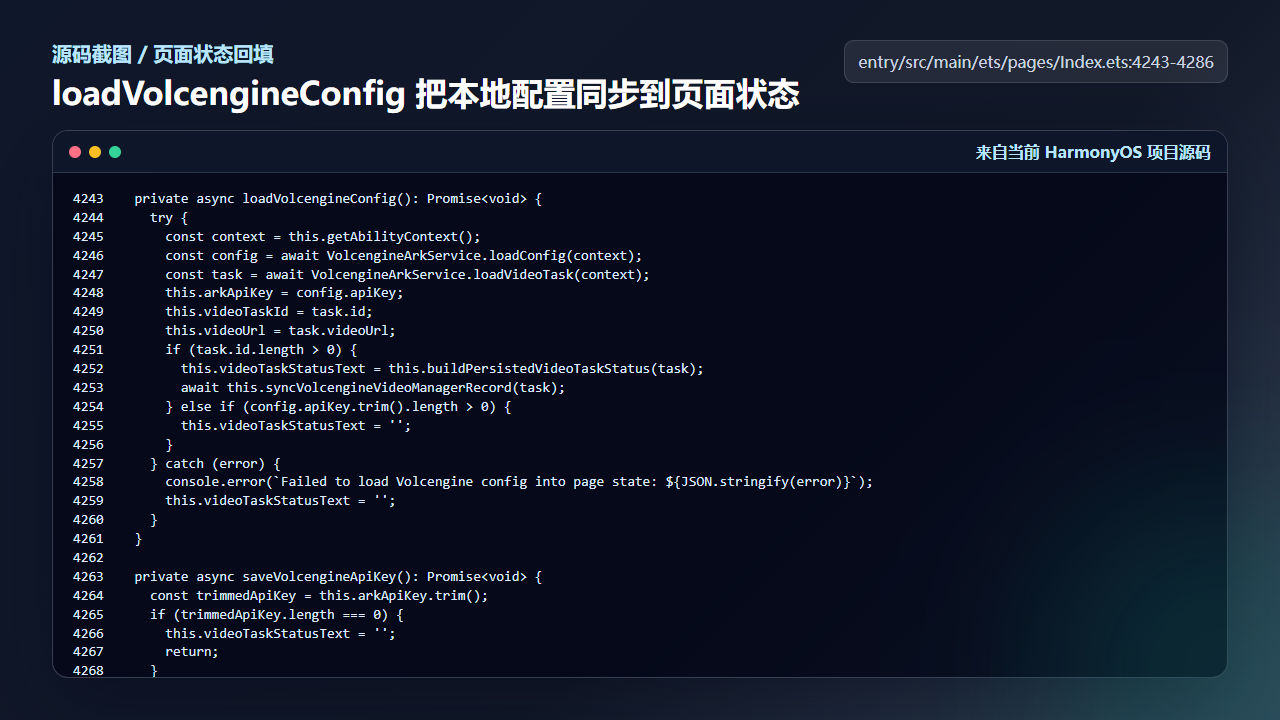This screenshot has height=720, width=1280.
Task: Click 'if (task.id.length > 0) {' line
Action: pos(261,350)
